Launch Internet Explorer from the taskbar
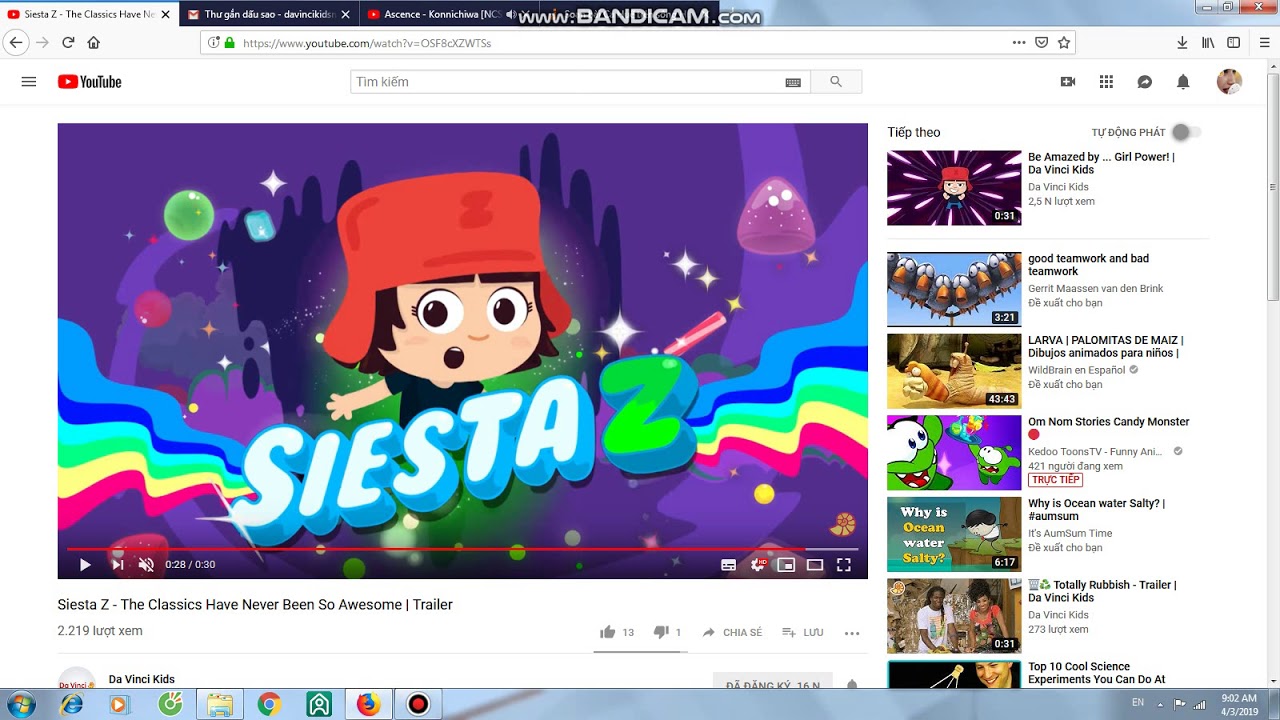The image size is (1280, 720). [x=72, y=704]
